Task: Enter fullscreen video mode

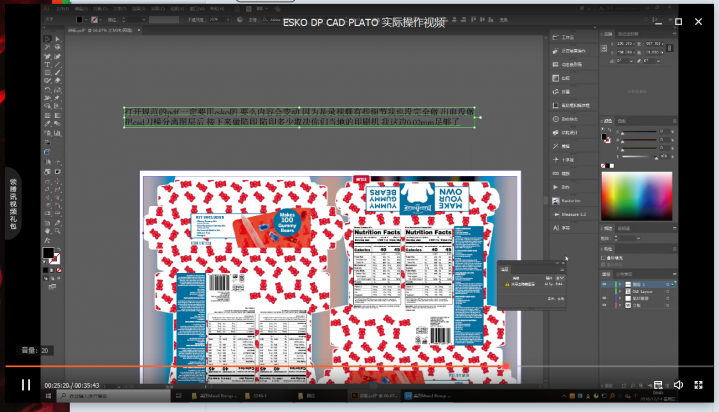Action: click(700, 384)
